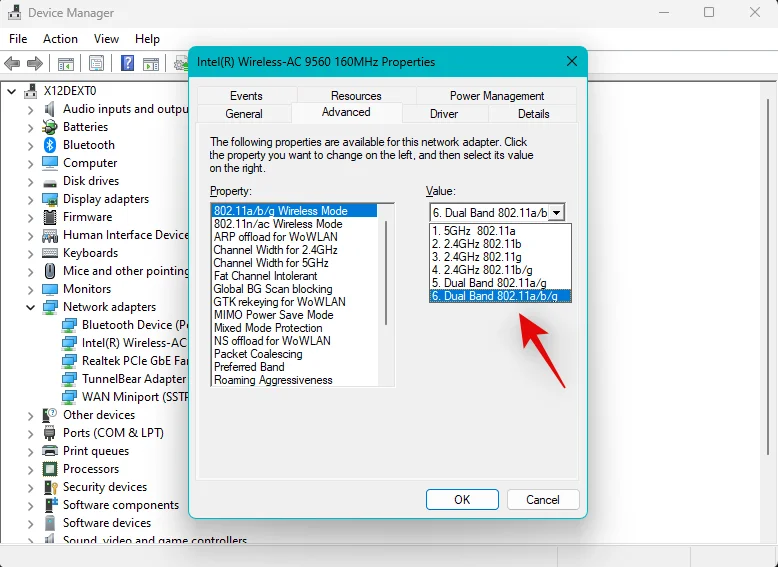778x567 pixels.
Task: Click the Bluetooth category icon
Action: pyautogui.click(x=50, y=145)
